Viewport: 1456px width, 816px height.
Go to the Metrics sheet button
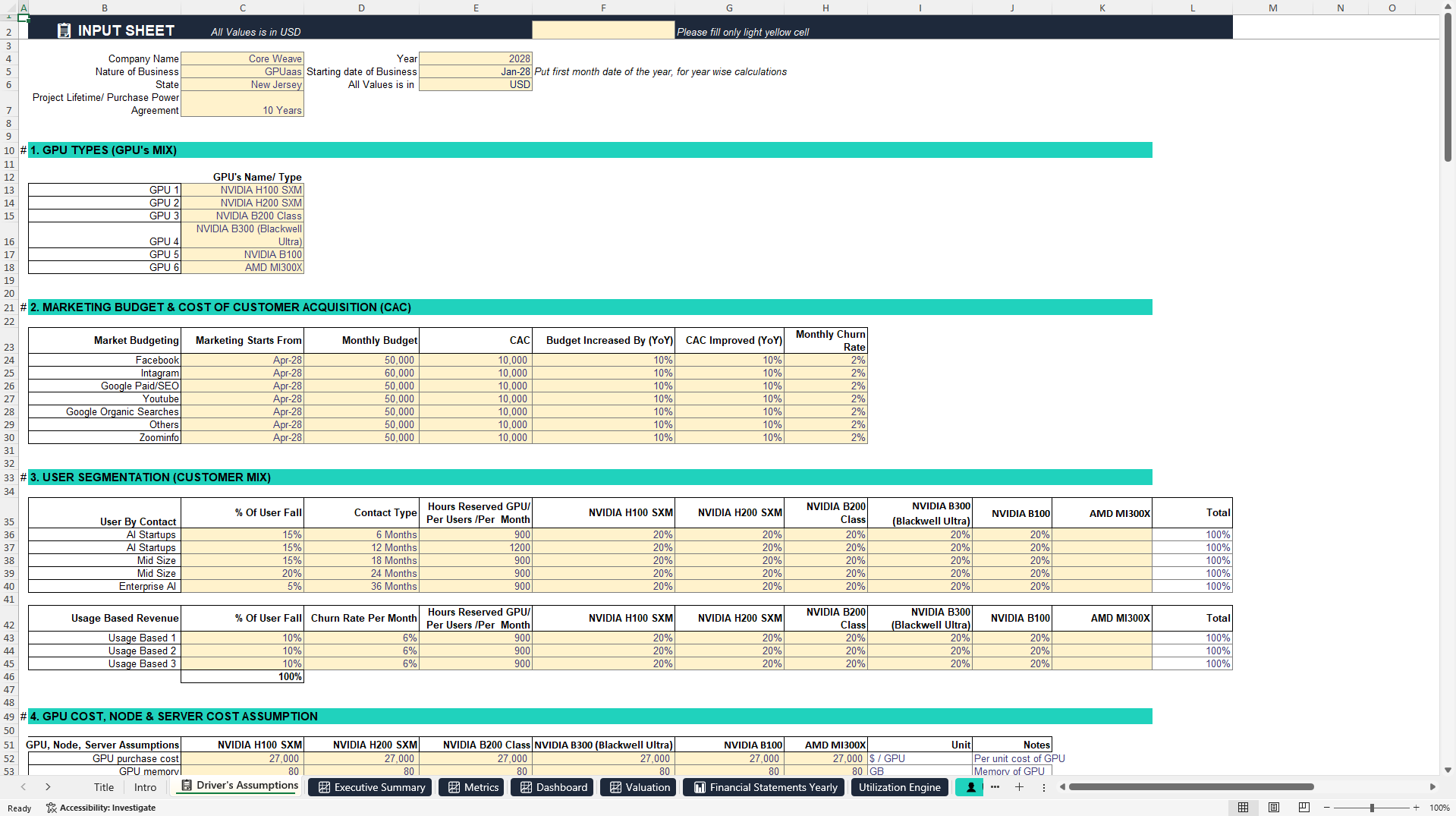pos(473,787)
